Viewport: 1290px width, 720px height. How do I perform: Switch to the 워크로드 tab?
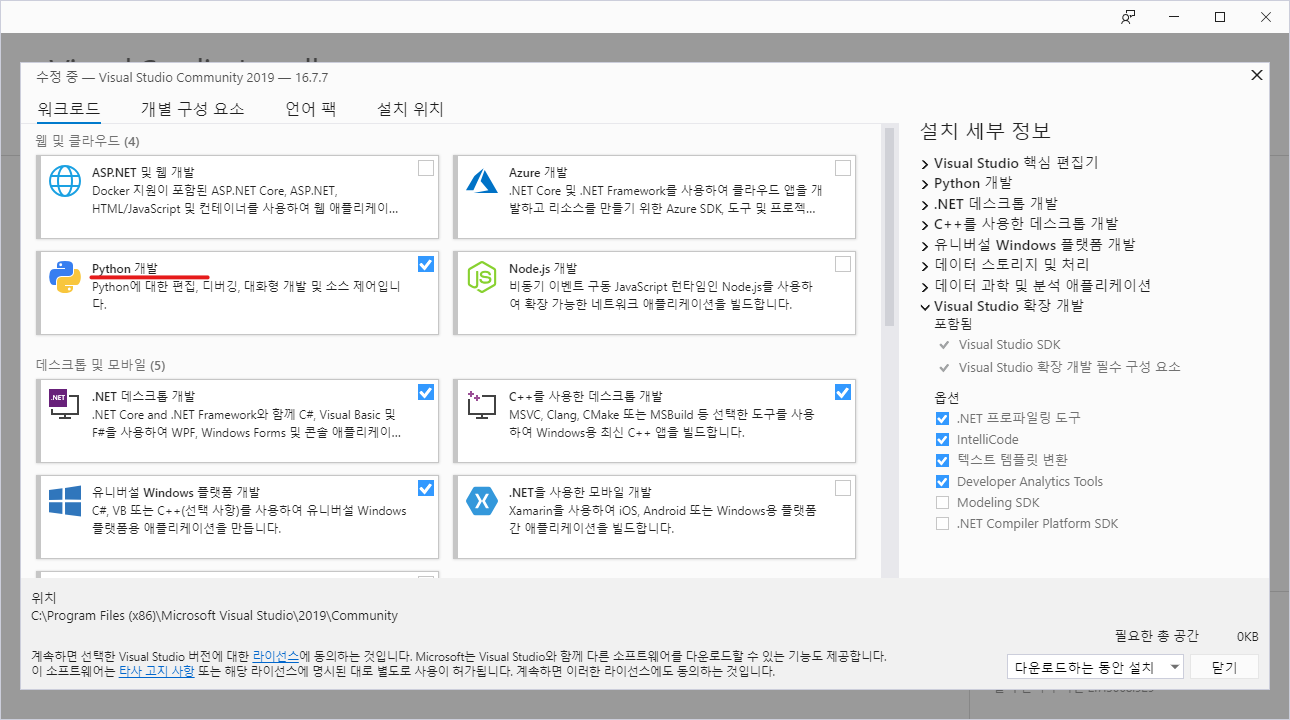[69, 109]
